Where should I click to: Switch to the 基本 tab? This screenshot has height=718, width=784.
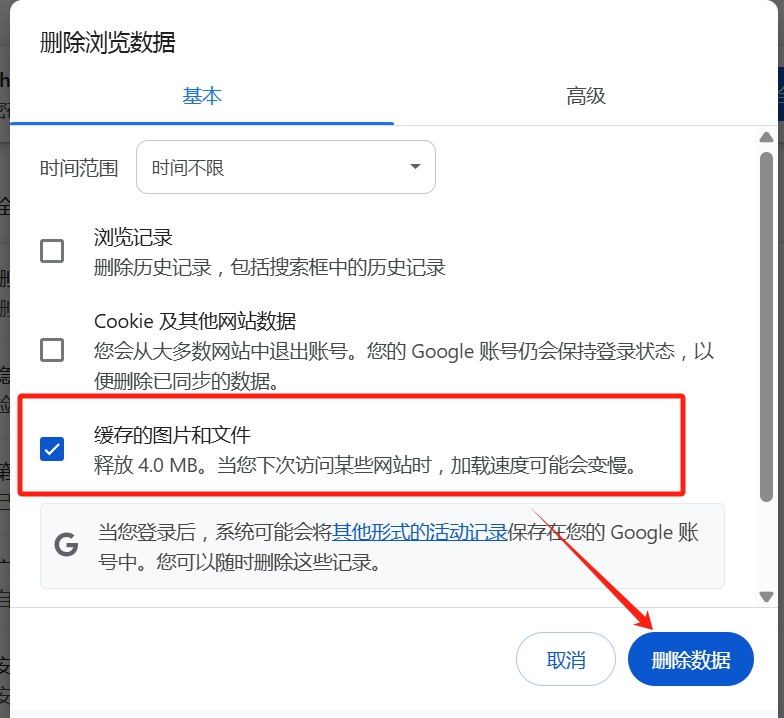click(202, 96)
